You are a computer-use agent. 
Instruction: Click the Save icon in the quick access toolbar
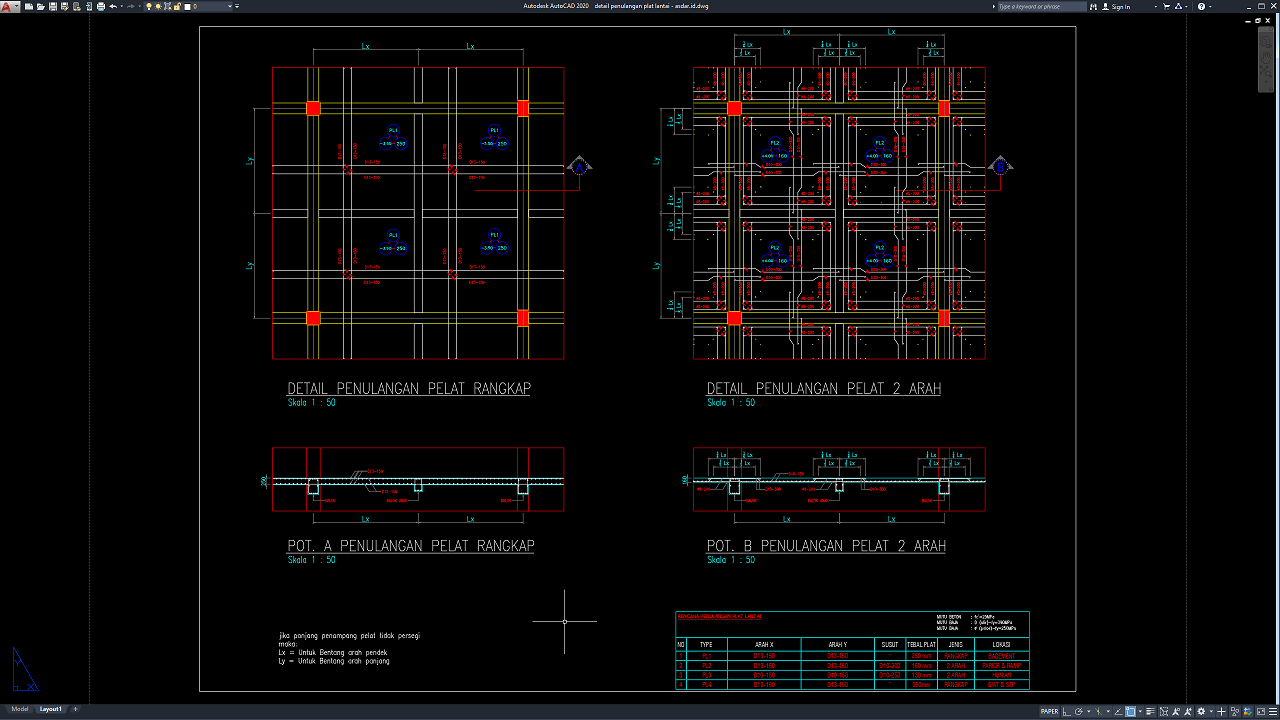[x=53, y=7]
